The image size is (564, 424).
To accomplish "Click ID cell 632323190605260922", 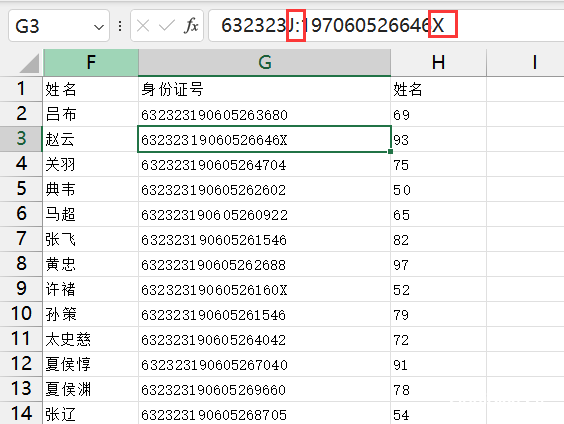I will point(264,214).
